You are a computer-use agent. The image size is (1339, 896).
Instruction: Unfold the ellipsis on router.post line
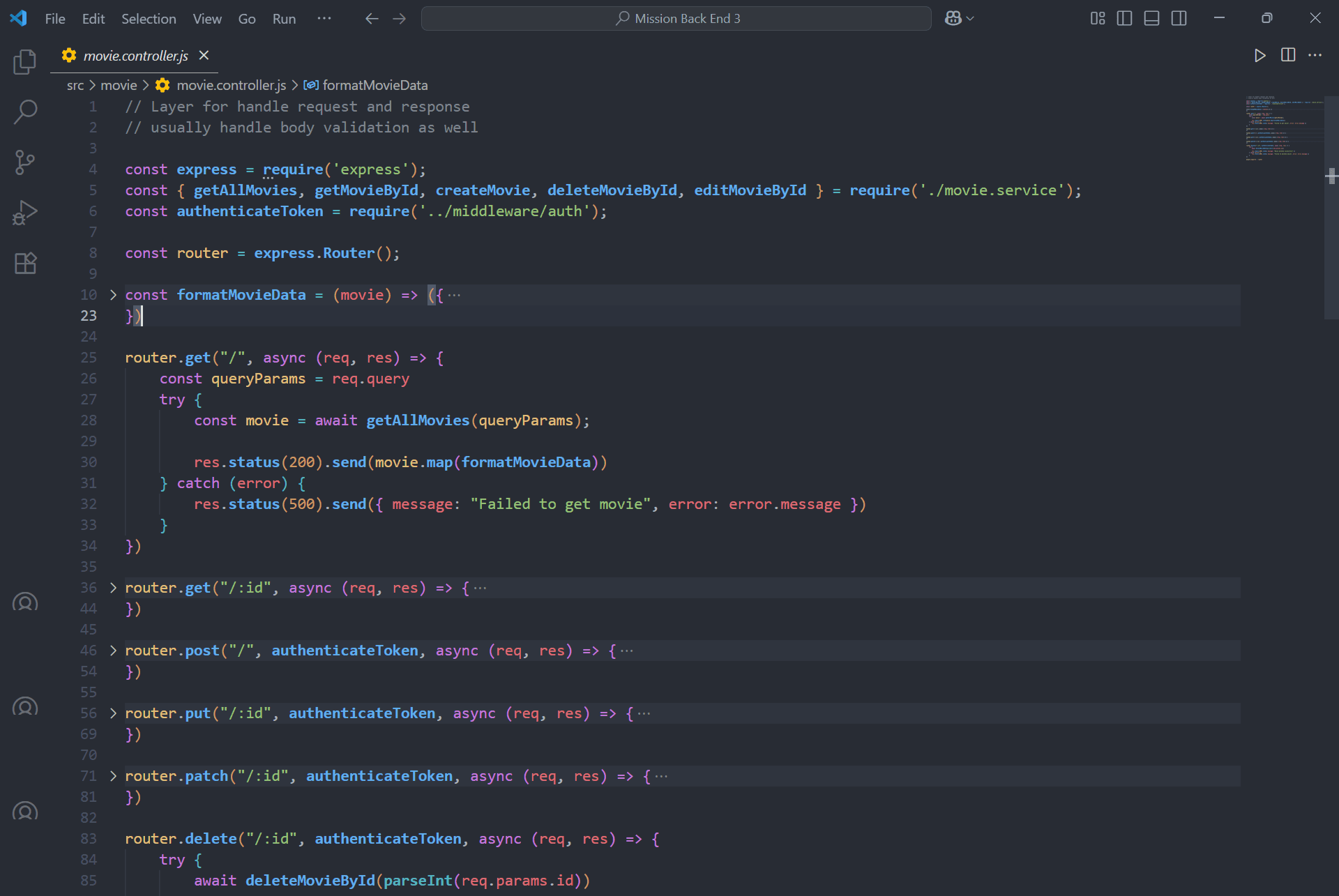coord(627,651)
